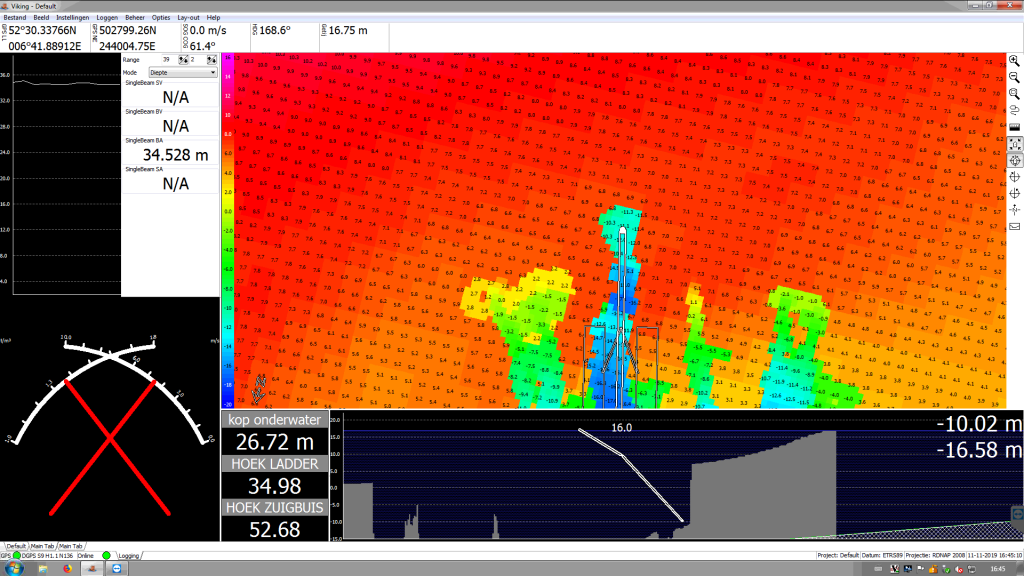
Task: Open File Explorer from the taskbar
Action: coord(42,569)
